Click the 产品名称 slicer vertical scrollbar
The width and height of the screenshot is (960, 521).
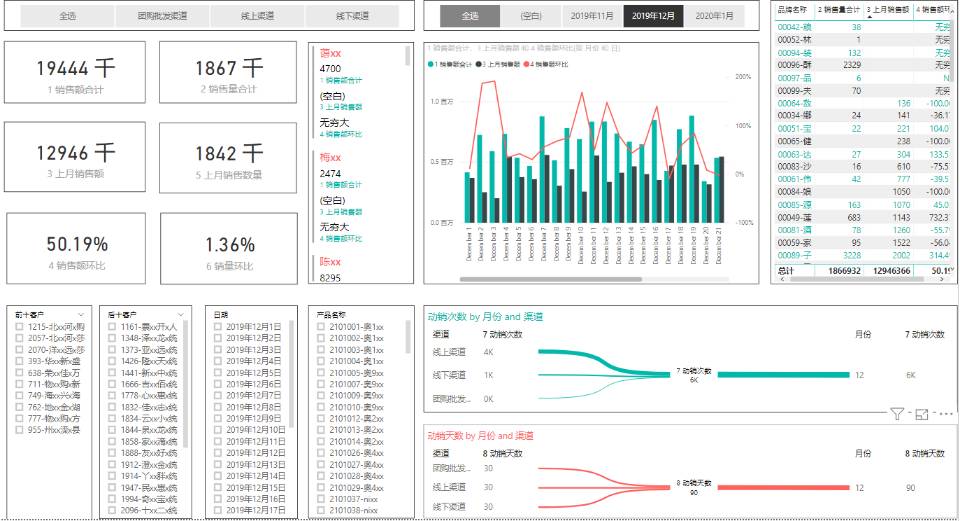[408, 337]
